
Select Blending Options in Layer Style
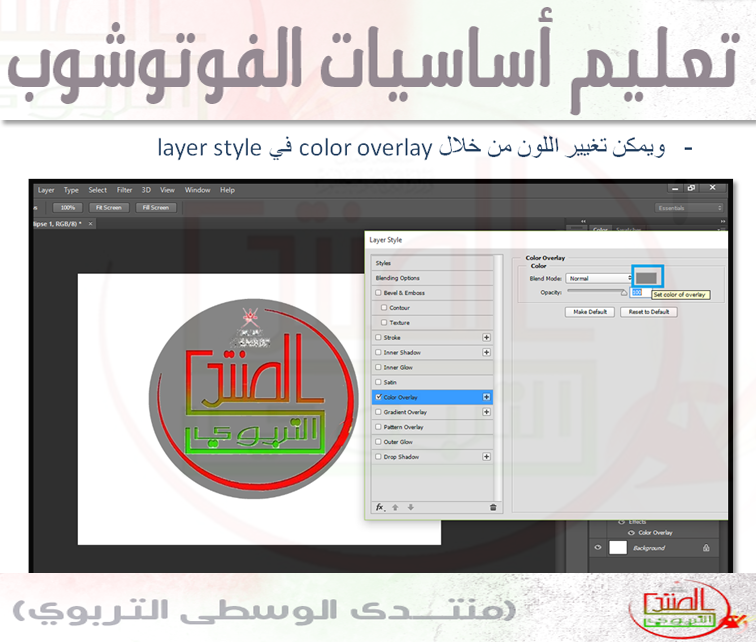(x=432, y=278)
